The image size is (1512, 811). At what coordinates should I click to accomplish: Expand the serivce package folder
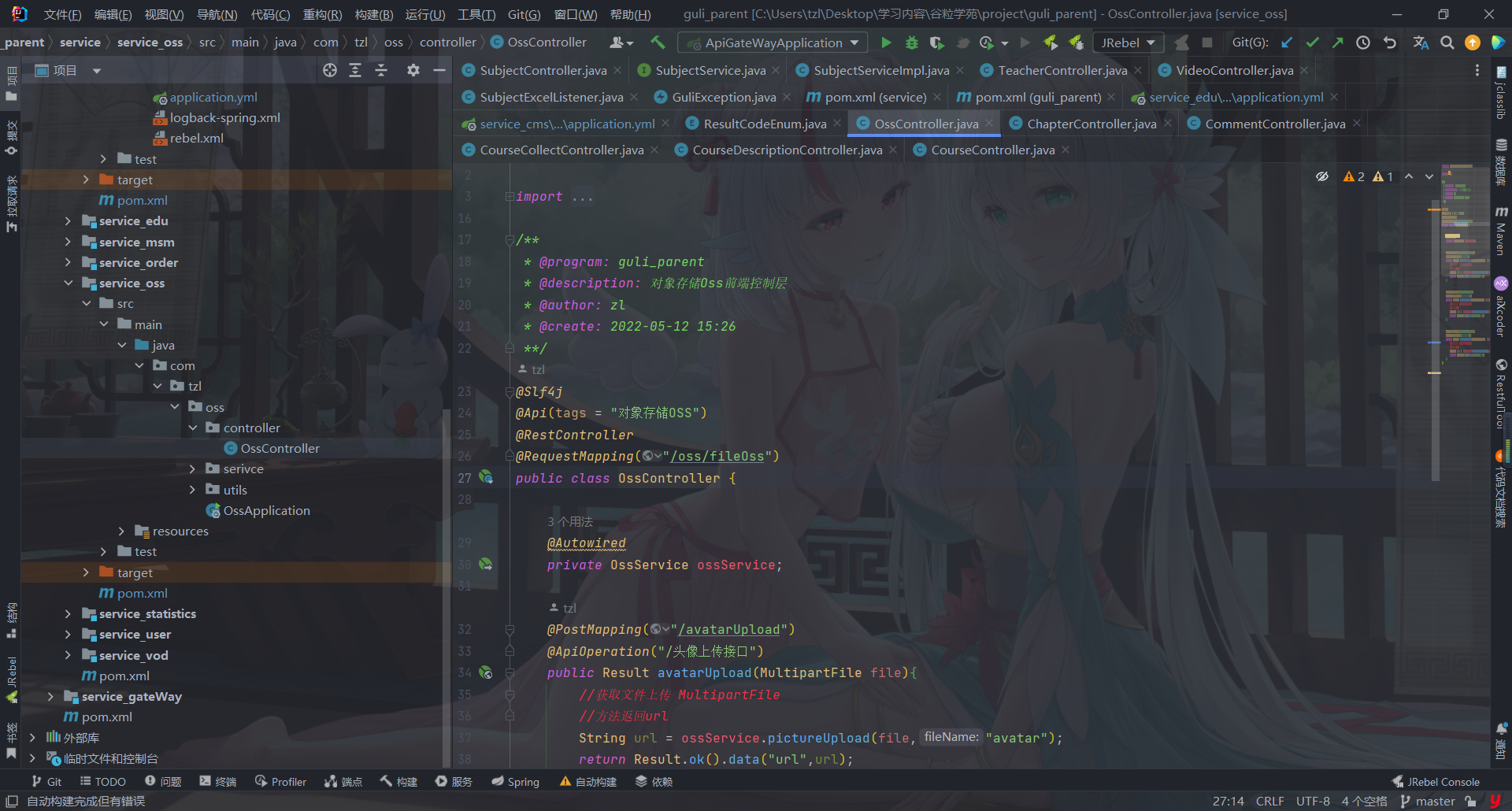[192, 469]
